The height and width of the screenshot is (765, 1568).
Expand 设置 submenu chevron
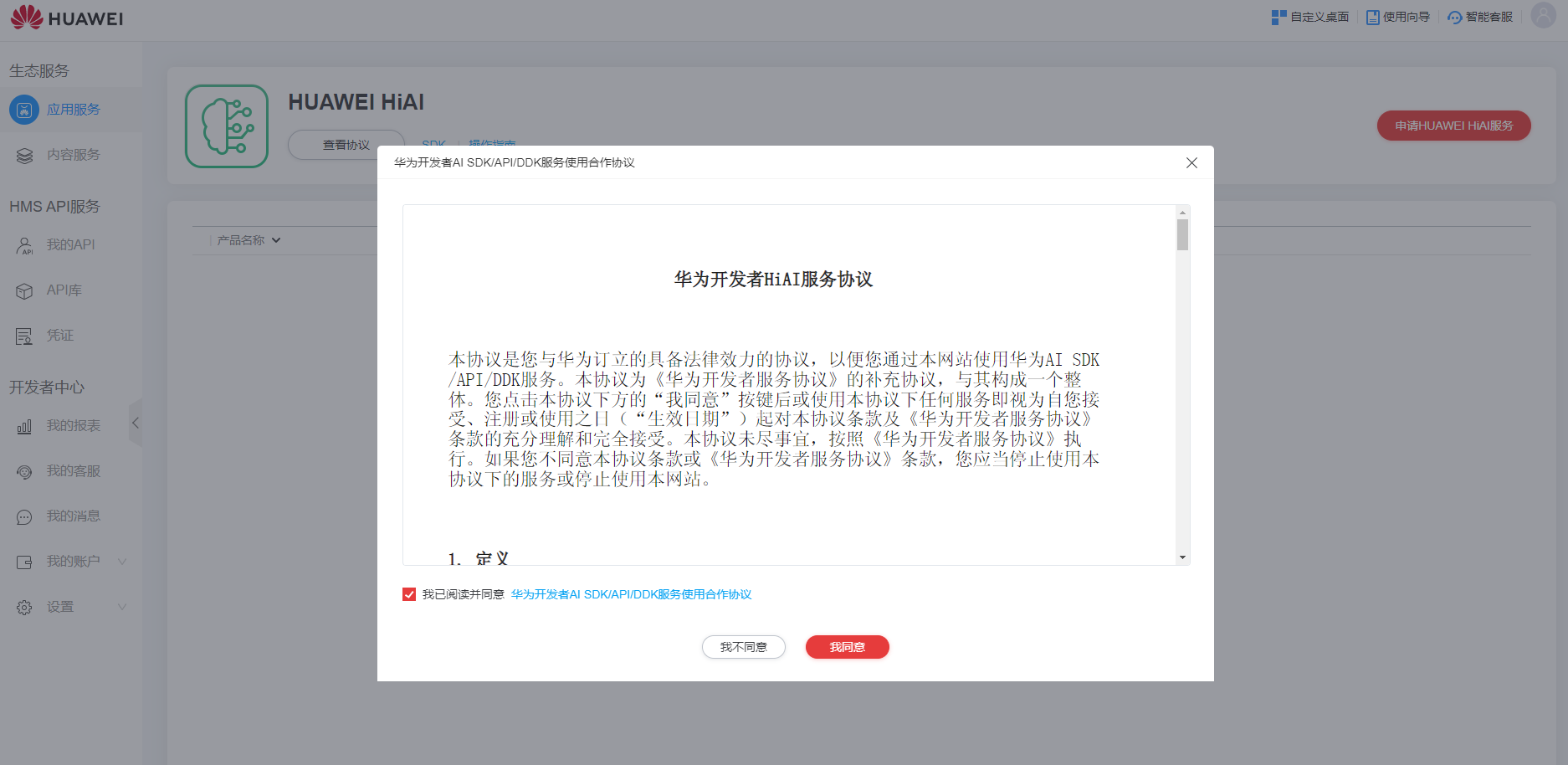tap(122, 607)
